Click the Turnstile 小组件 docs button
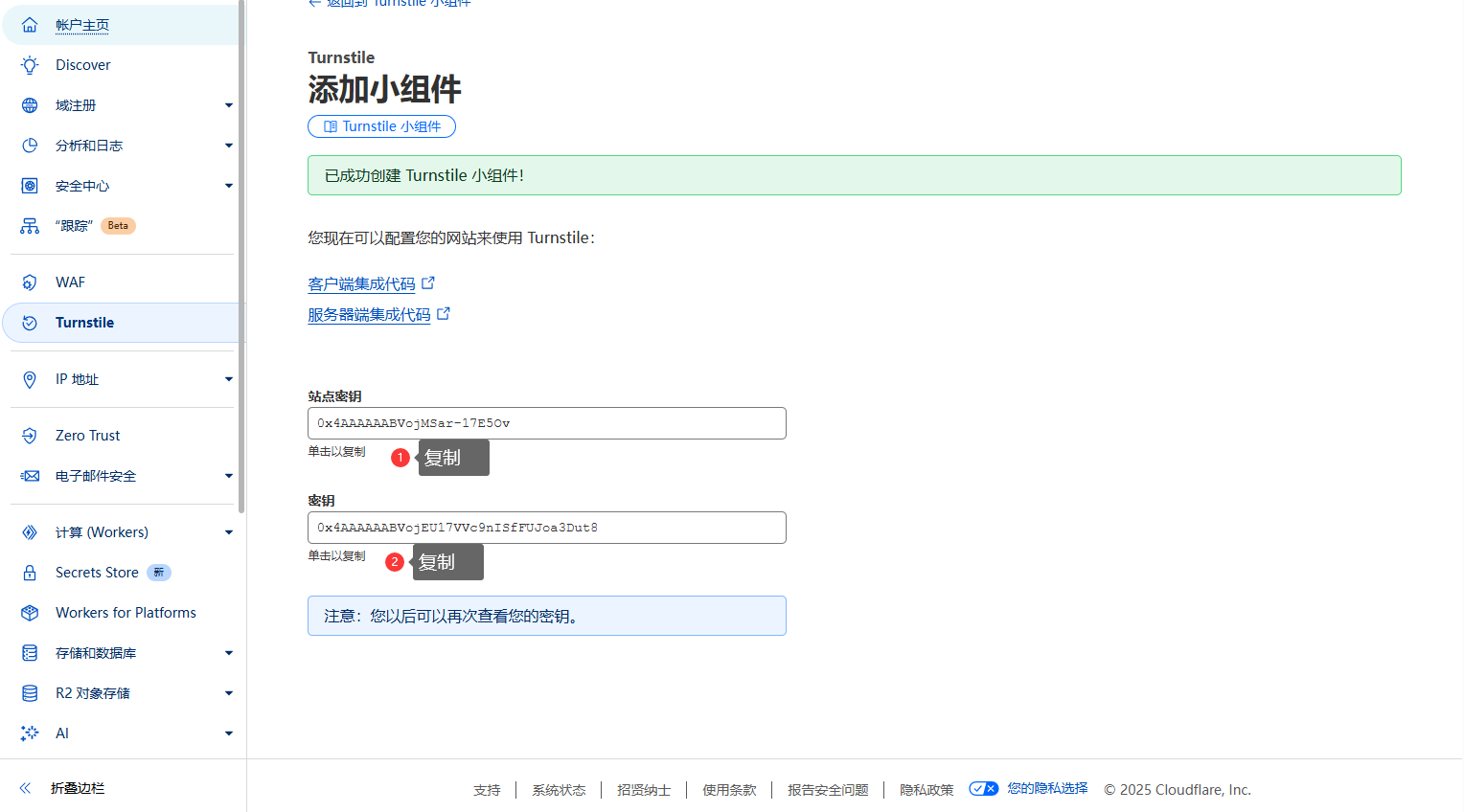 [x=381, y=126]
